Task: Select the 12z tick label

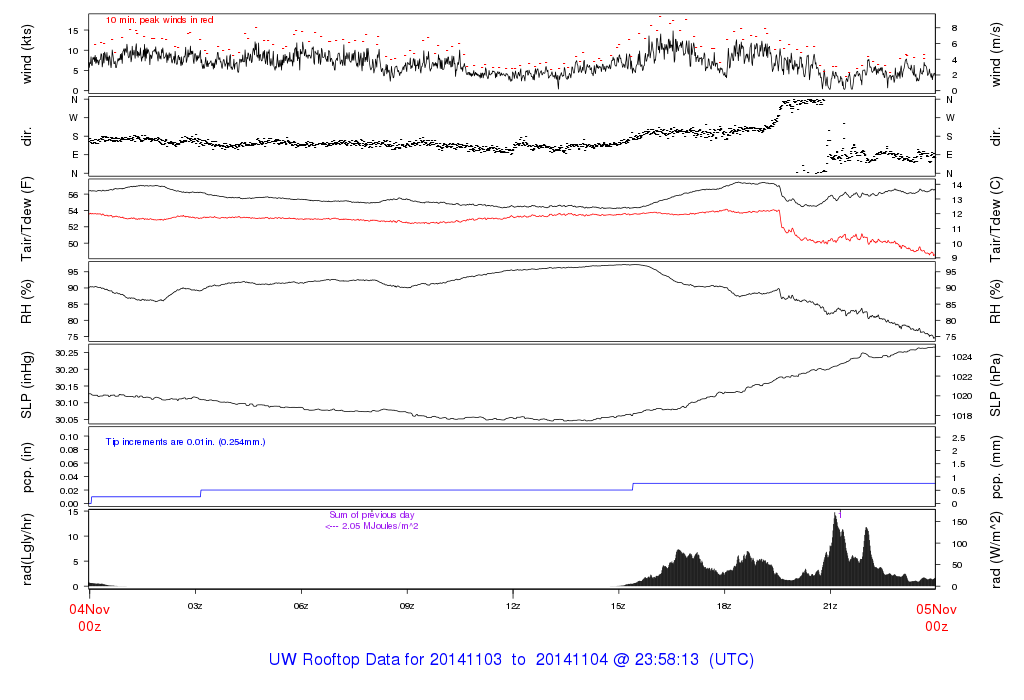Action: [x=513, y=606]
